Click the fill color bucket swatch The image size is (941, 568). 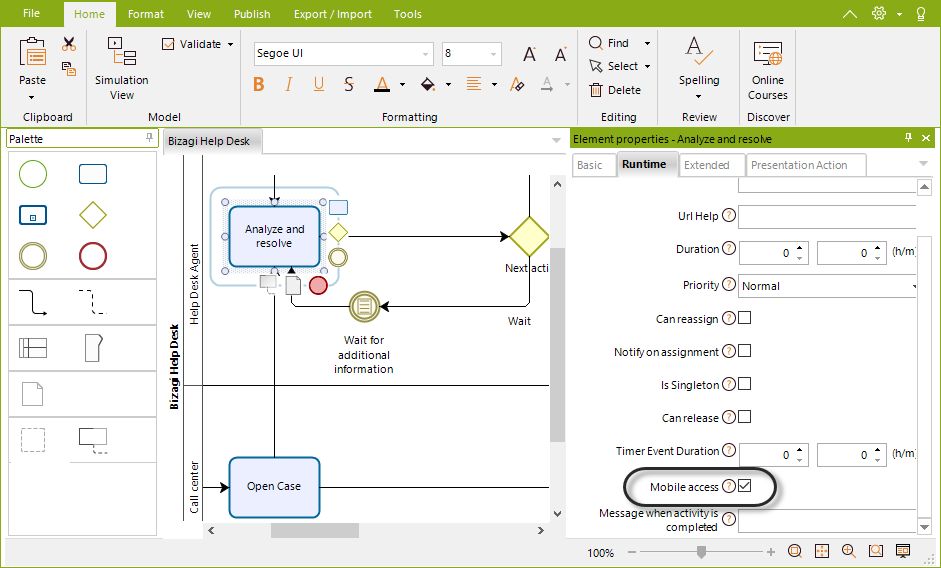tap(428, 84)
